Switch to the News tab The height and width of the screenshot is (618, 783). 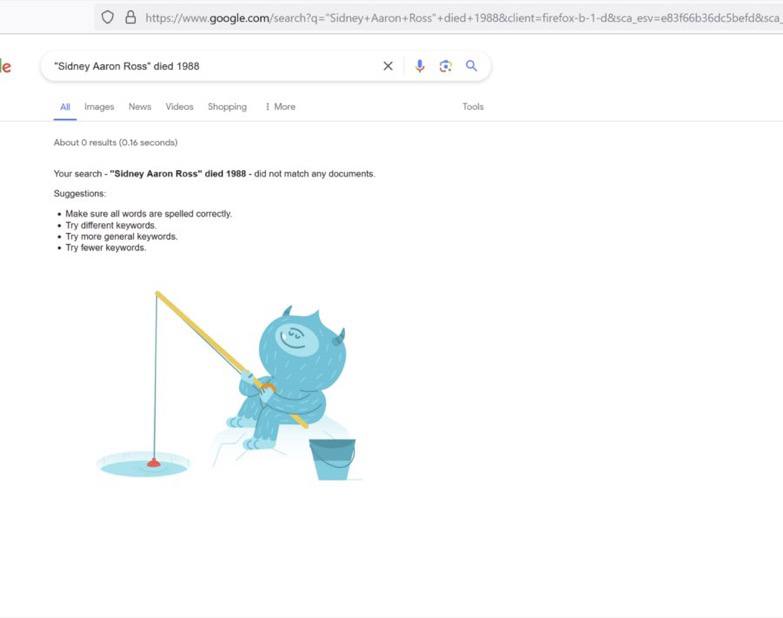pos(139,107)
